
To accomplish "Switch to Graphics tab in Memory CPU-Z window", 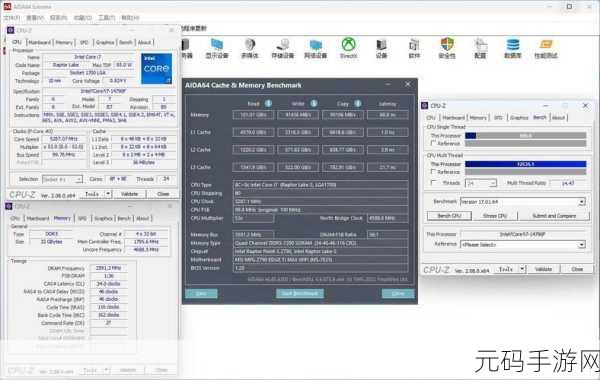I will (103, 218).
